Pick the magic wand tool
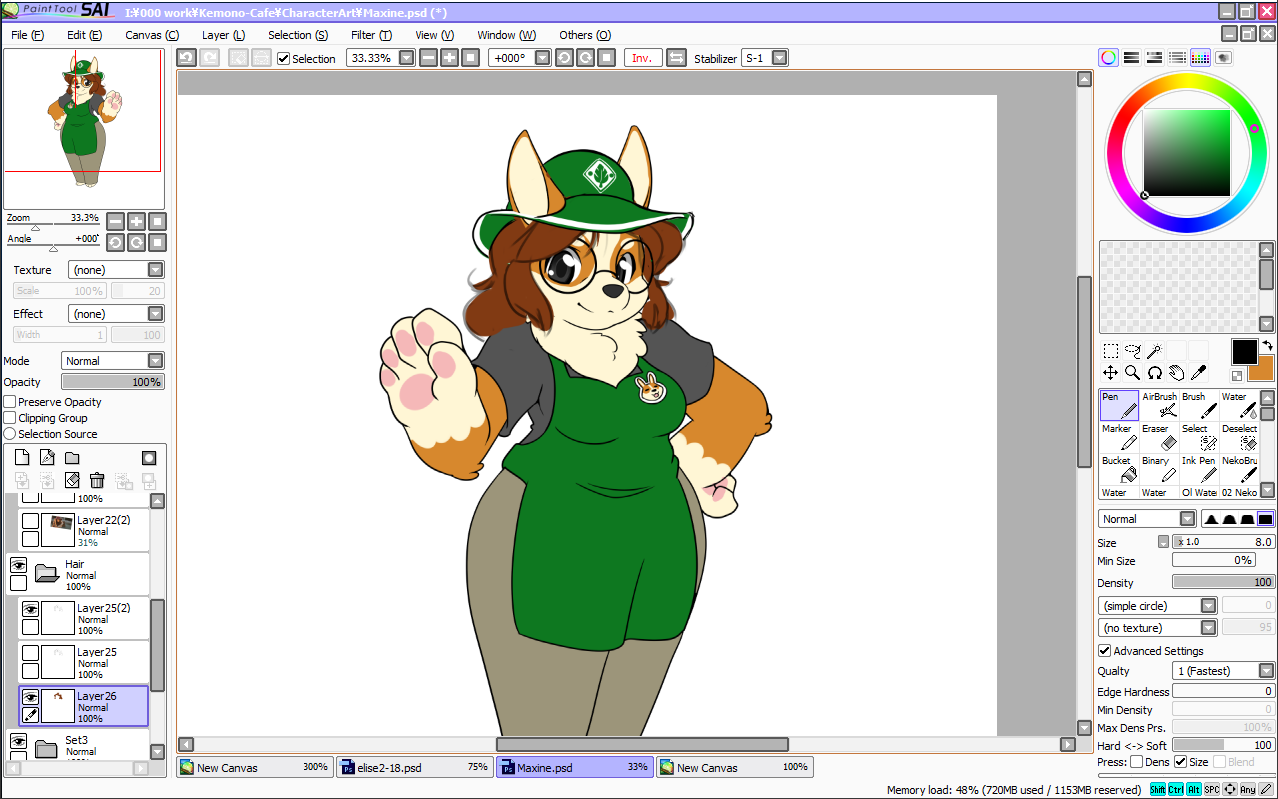1278x799 pixels. pyautogui.click(x=1154, y=351)
